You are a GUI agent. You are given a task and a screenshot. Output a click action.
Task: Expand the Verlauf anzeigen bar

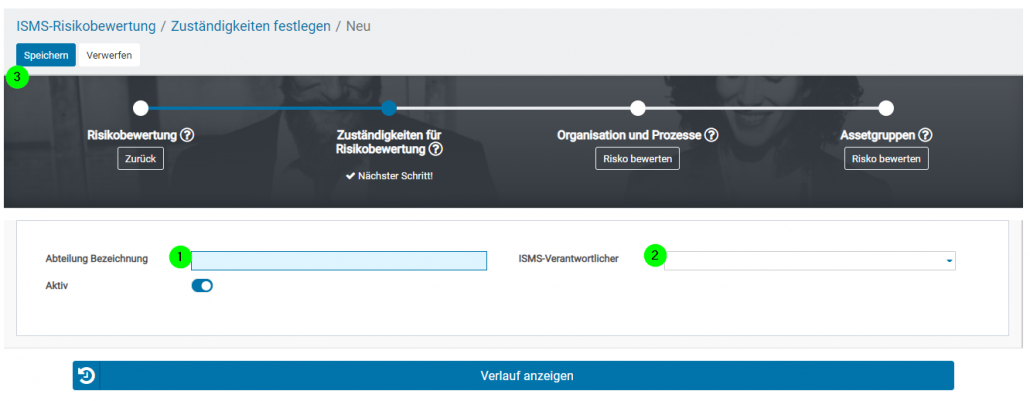(527, 376)
